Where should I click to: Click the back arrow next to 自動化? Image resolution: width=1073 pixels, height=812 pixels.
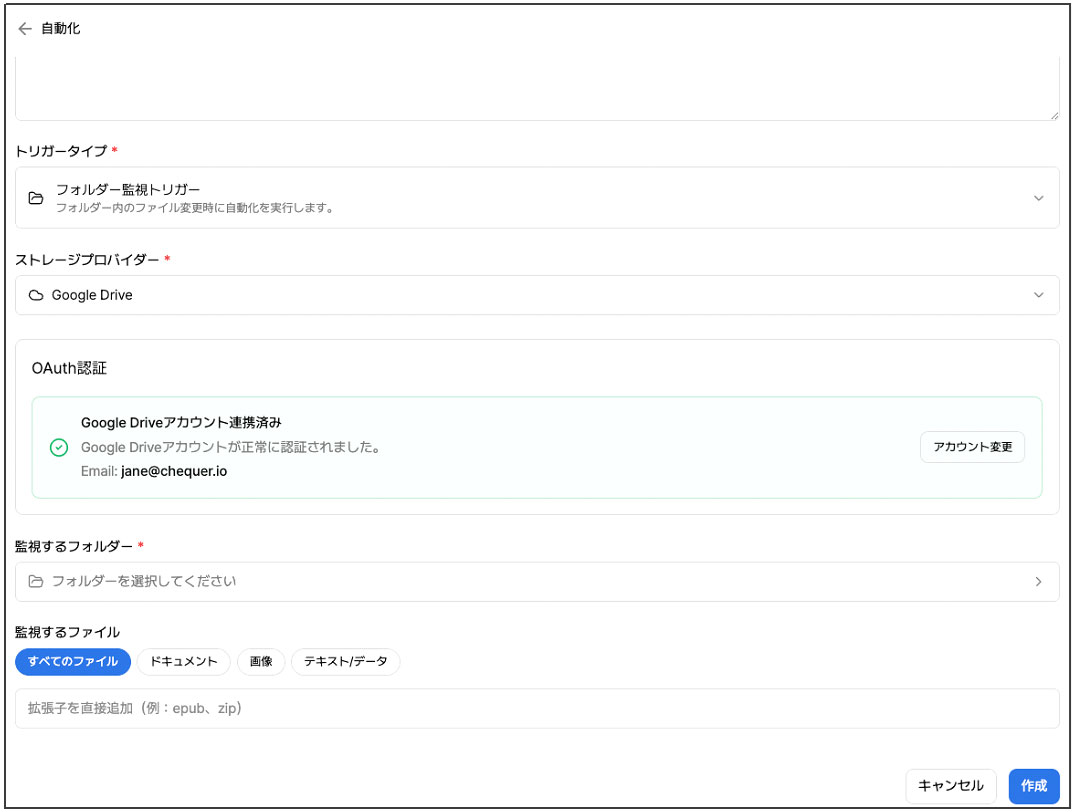pyautogui.click(x=24, y=29)
